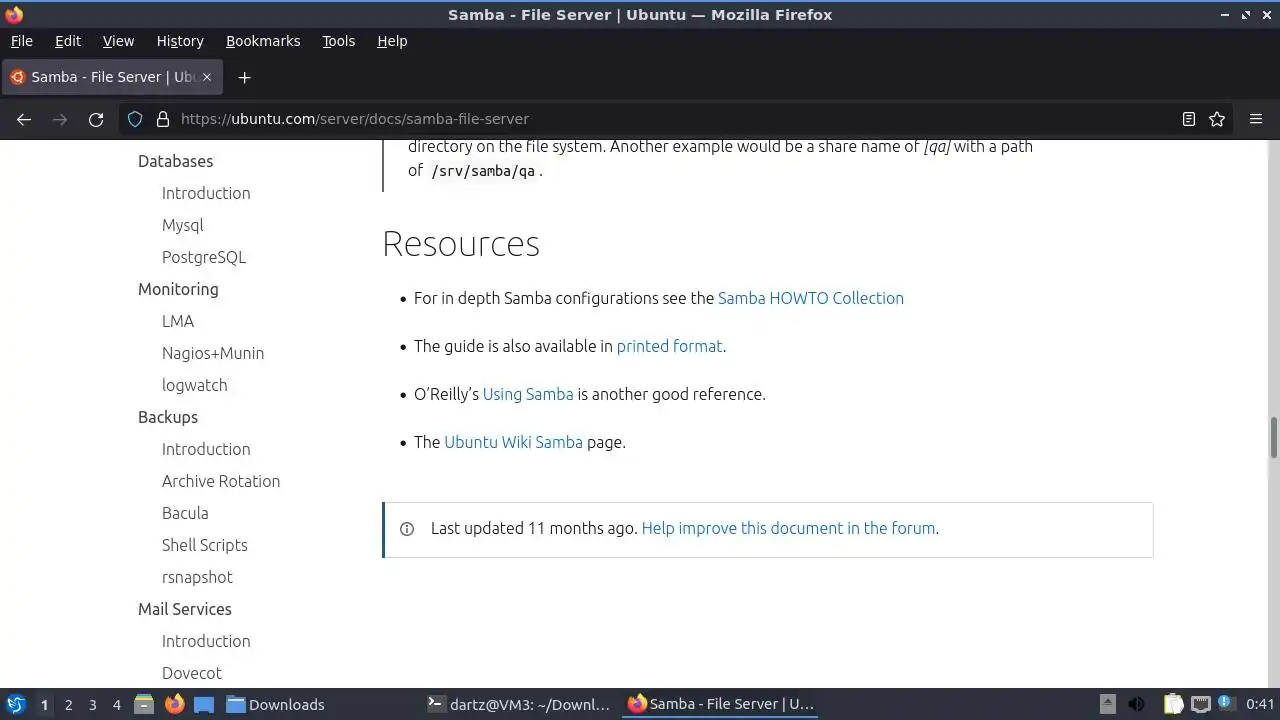The width and height of the screenshot is (1280, 720).
Task: Switch to workspace 4
Action: pyautogui.click(x=116, y=704)
